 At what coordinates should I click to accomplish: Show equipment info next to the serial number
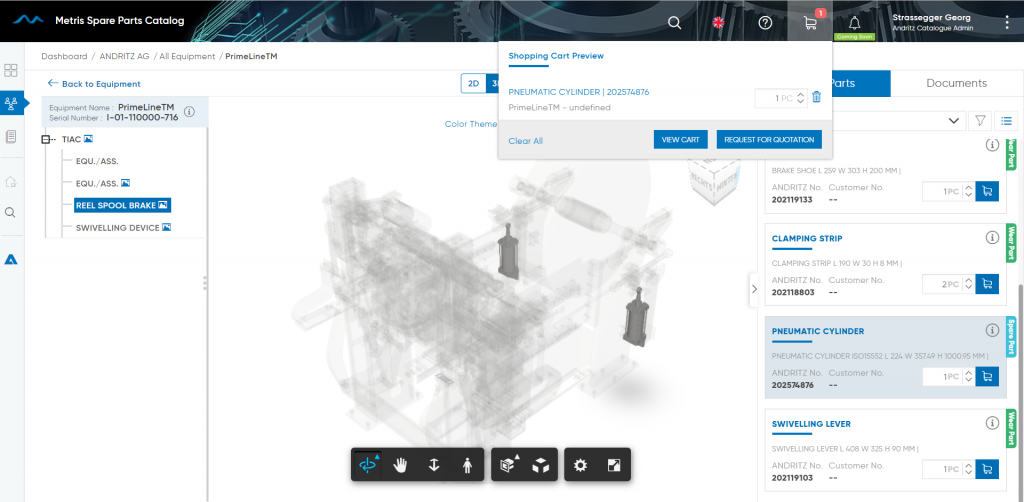tap(189, 112)
